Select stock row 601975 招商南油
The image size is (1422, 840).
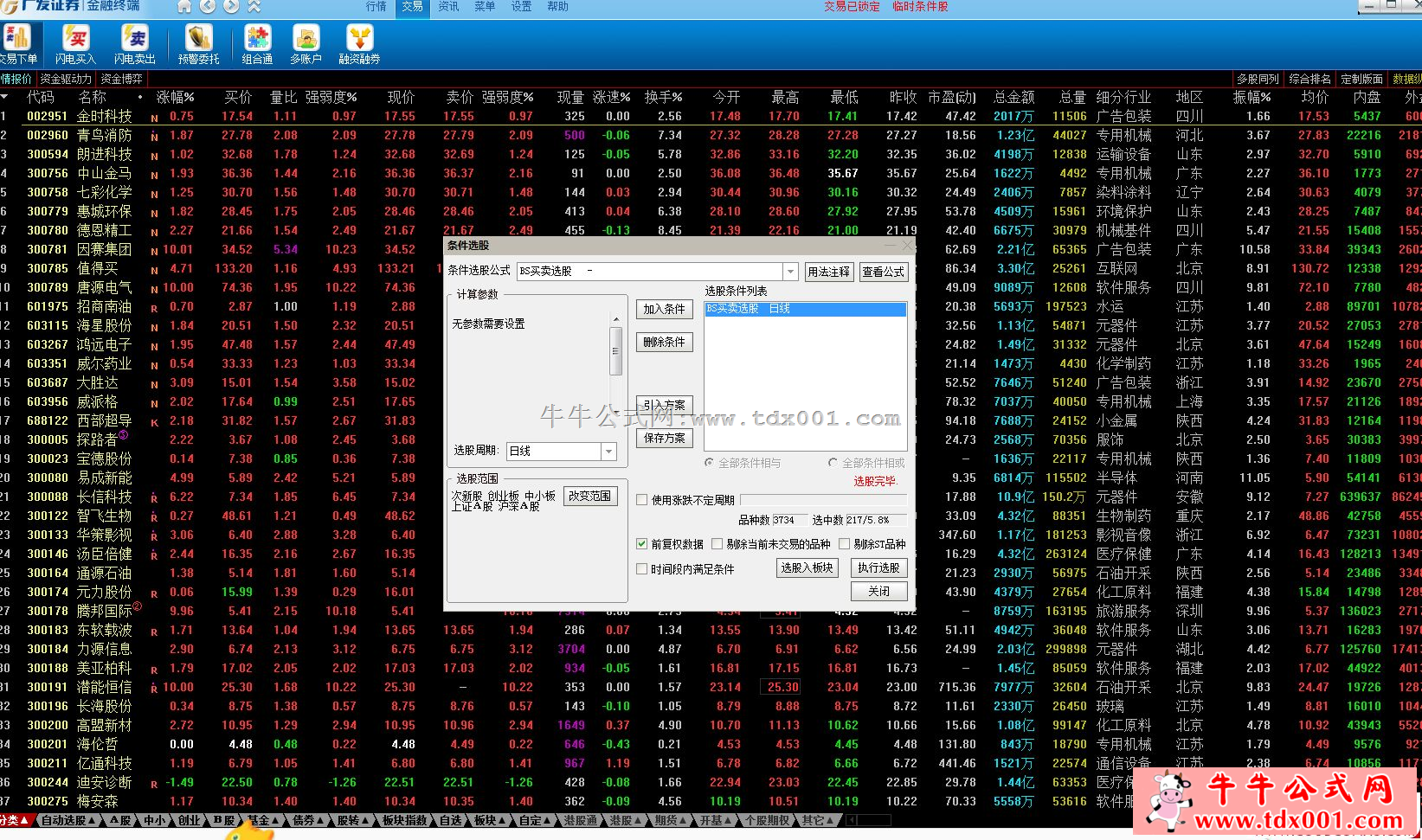click(711, 306)
